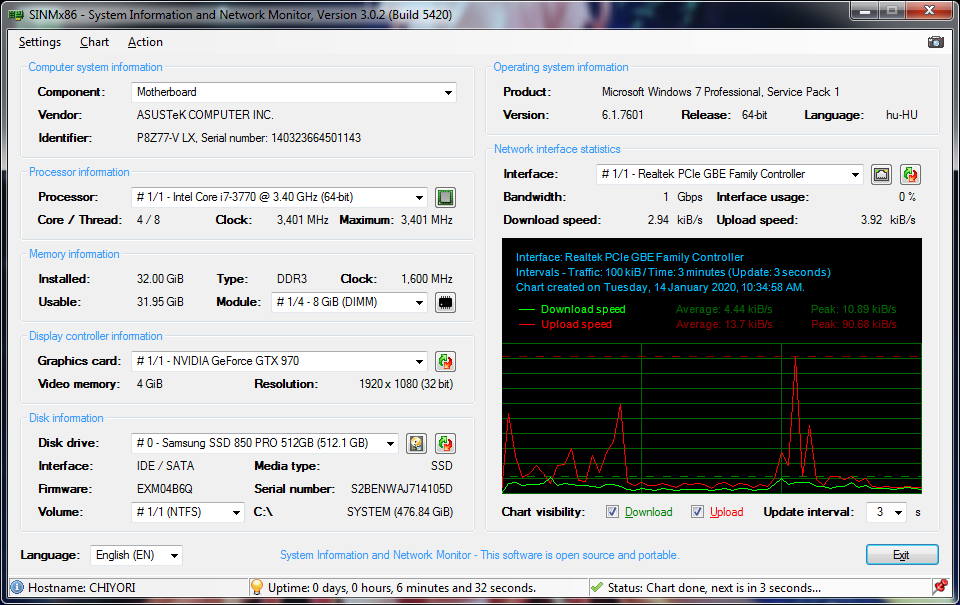Click the Uptime status bar text

pos(402,588)
